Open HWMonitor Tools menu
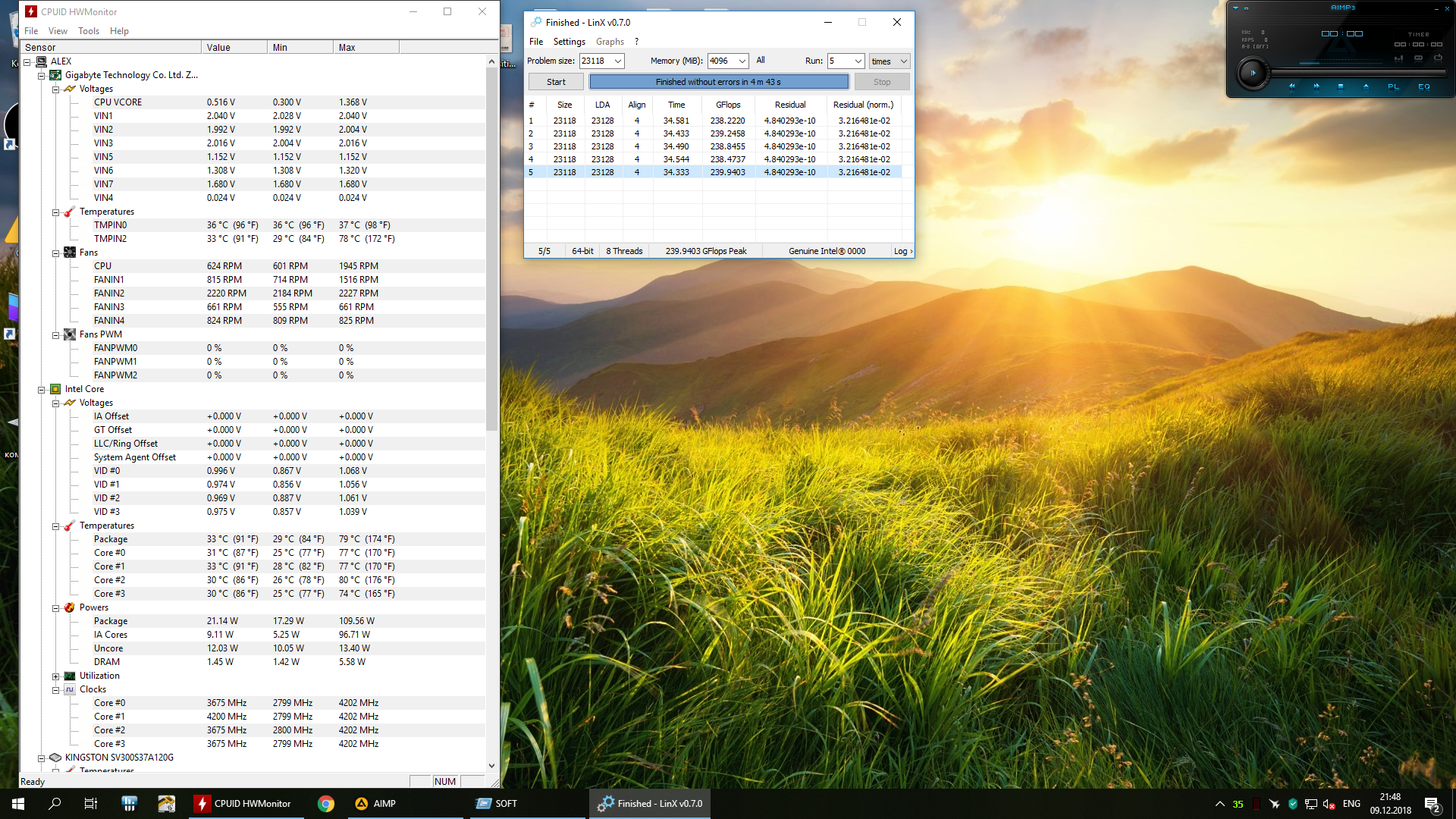 88,31
